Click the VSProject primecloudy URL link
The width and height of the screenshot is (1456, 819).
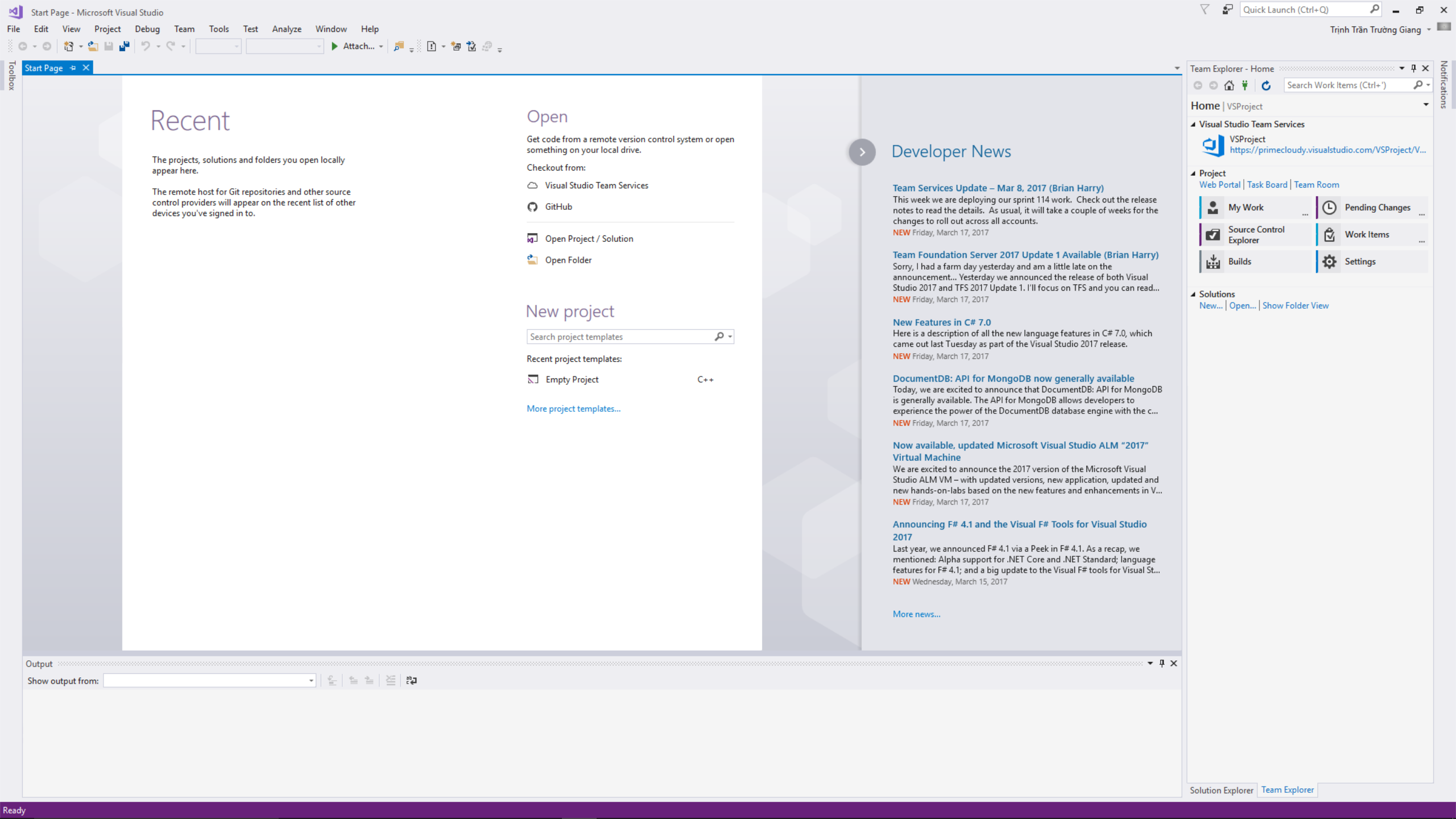point(1327,150)
